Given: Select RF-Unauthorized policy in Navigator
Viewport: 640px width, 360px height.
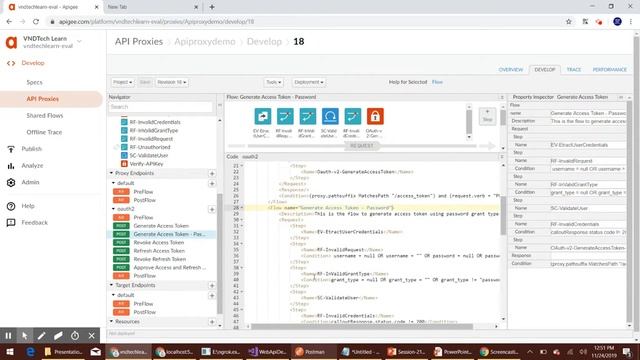Looking at the screenshot, I should pyautogui.click(x=150, y=147).
